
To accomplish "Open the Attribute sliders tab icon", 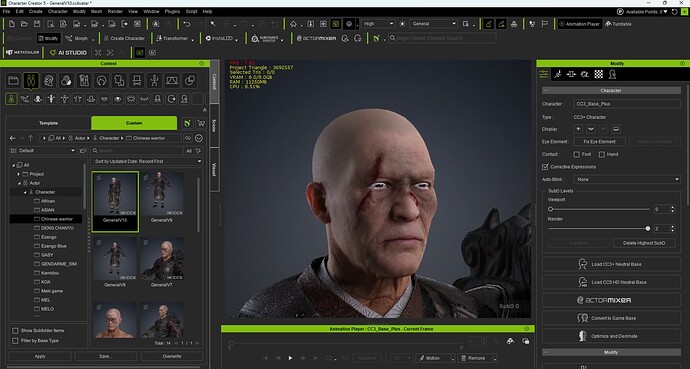I will [544, 74].
